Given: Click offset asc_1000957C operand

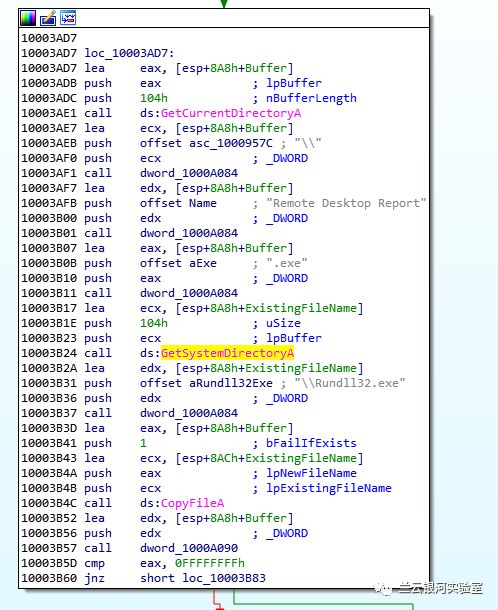Looking at the screenshot, I should click(x=206, y=143).
